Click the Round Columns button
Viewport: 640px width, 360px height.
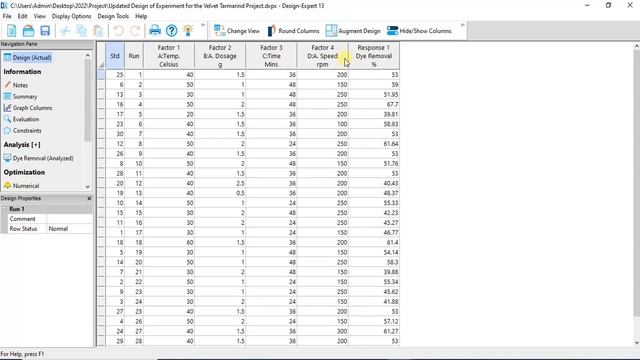pos(293,31)
